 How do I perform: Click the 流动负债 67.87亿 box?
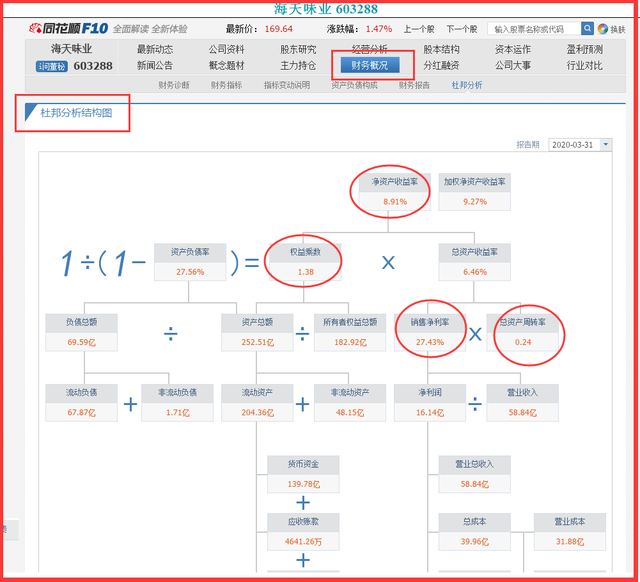click(82, 402)
